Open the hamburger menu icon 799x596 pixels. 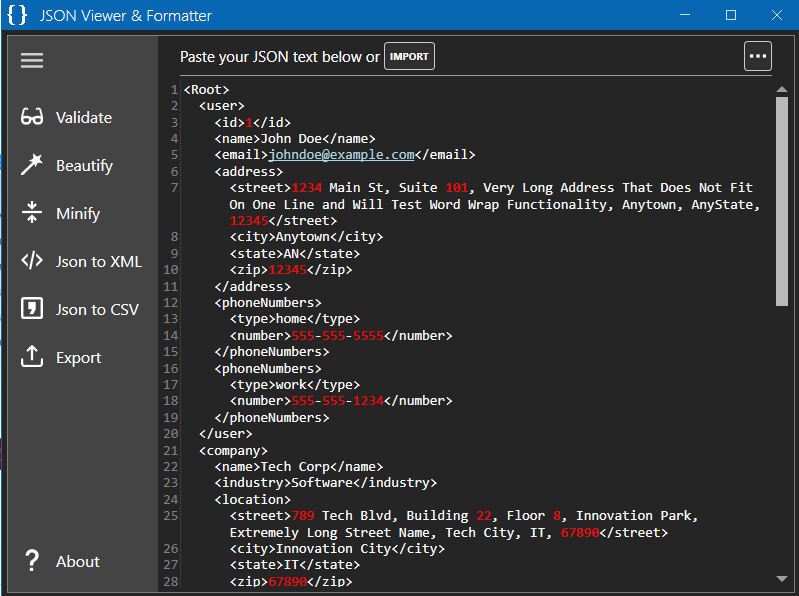[x=32, y=61]
